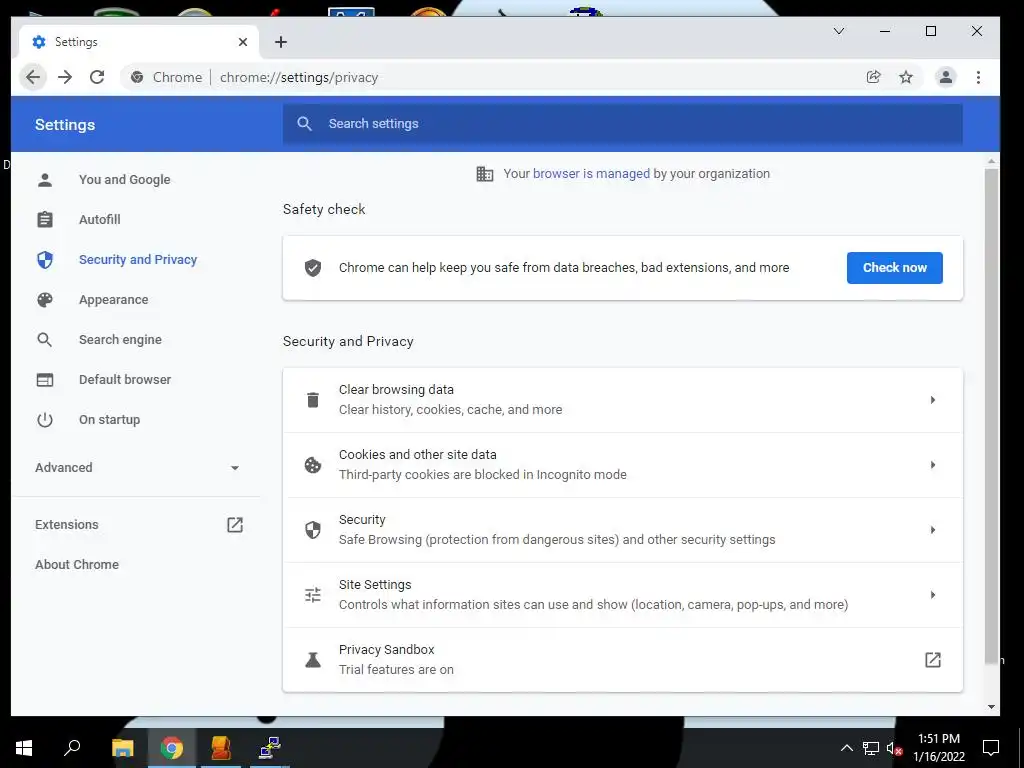This screenshot has height=768, width=1024.
Task: Open File Explorer from taskbar
Action: click(x=122, y=748)
